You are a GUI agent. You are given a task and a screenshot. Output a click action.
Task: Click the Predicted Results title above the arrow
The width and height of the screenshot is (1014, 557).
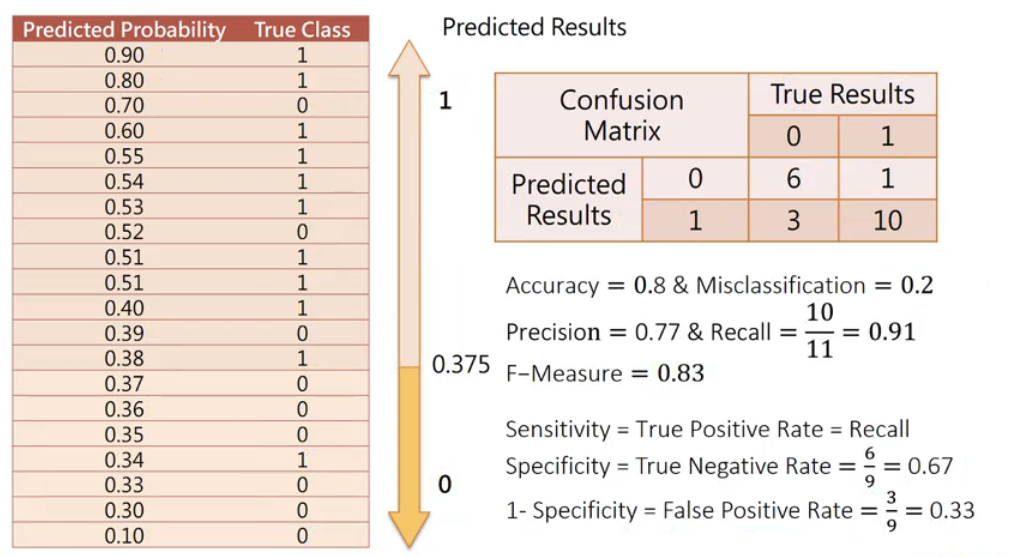coord(534,27)
